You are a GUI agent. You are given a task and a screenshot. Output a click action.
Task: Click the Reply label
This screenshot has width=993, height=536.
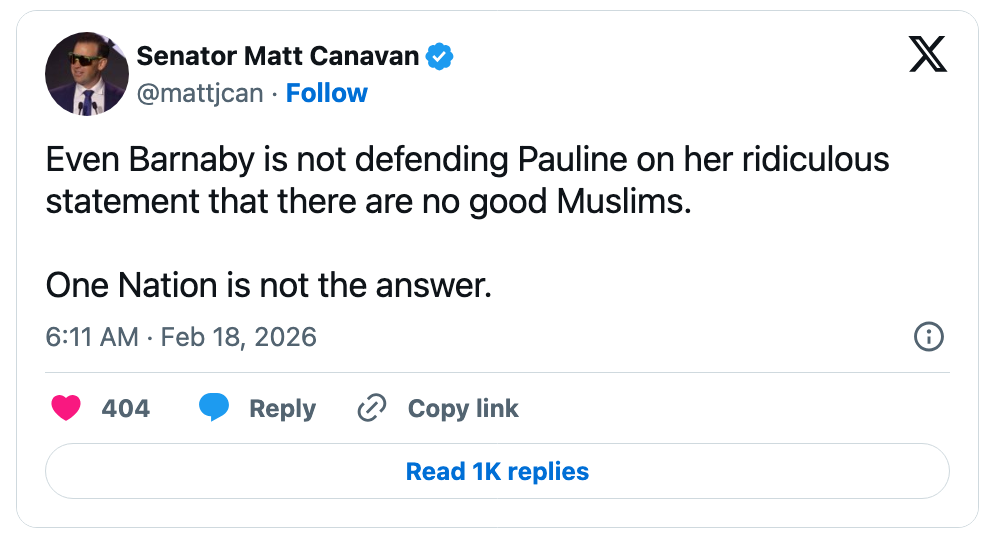(282, 408)
